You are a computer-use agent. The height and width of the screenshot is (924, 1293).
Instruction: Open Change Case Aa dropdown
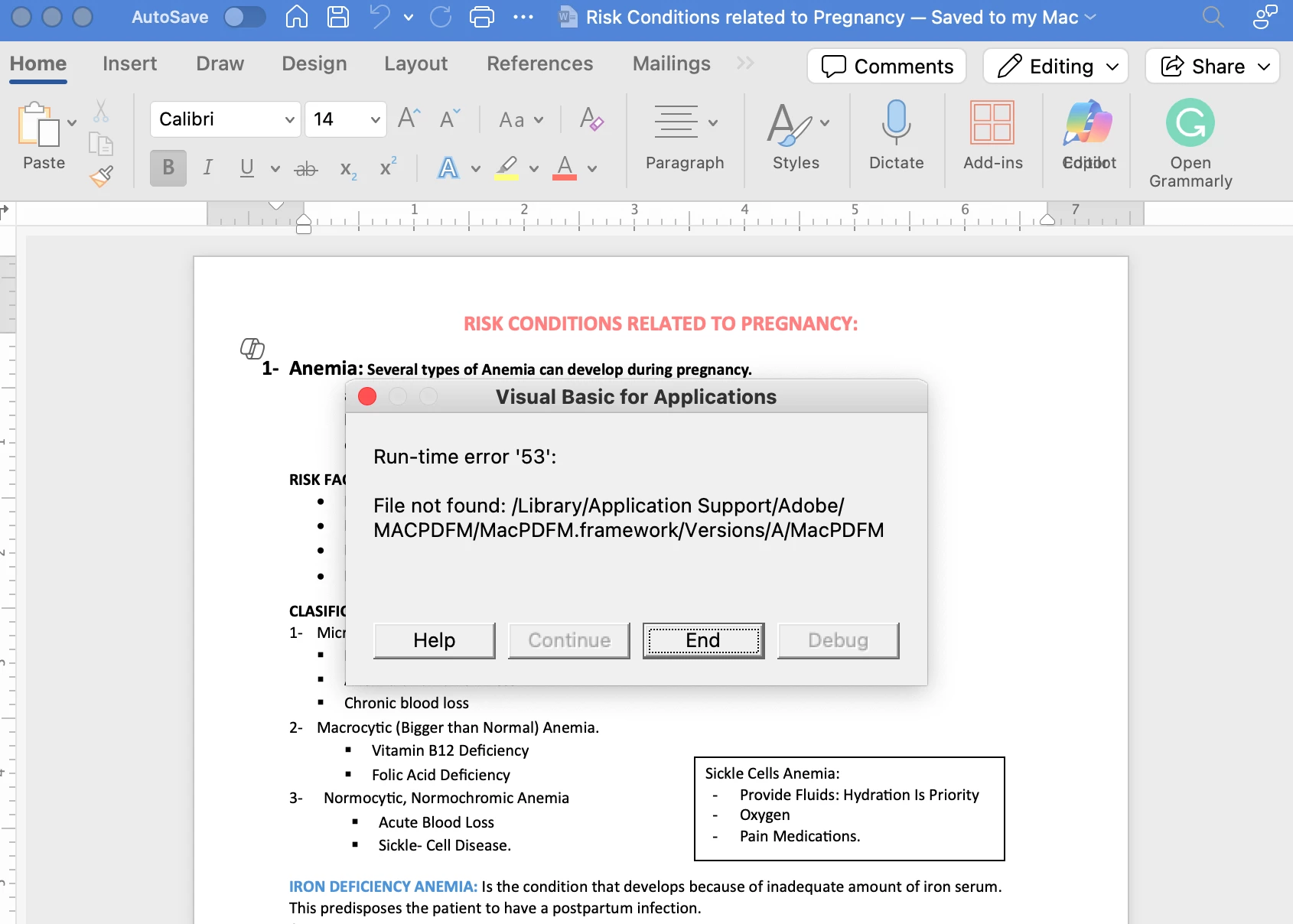[x=521, y=120]
